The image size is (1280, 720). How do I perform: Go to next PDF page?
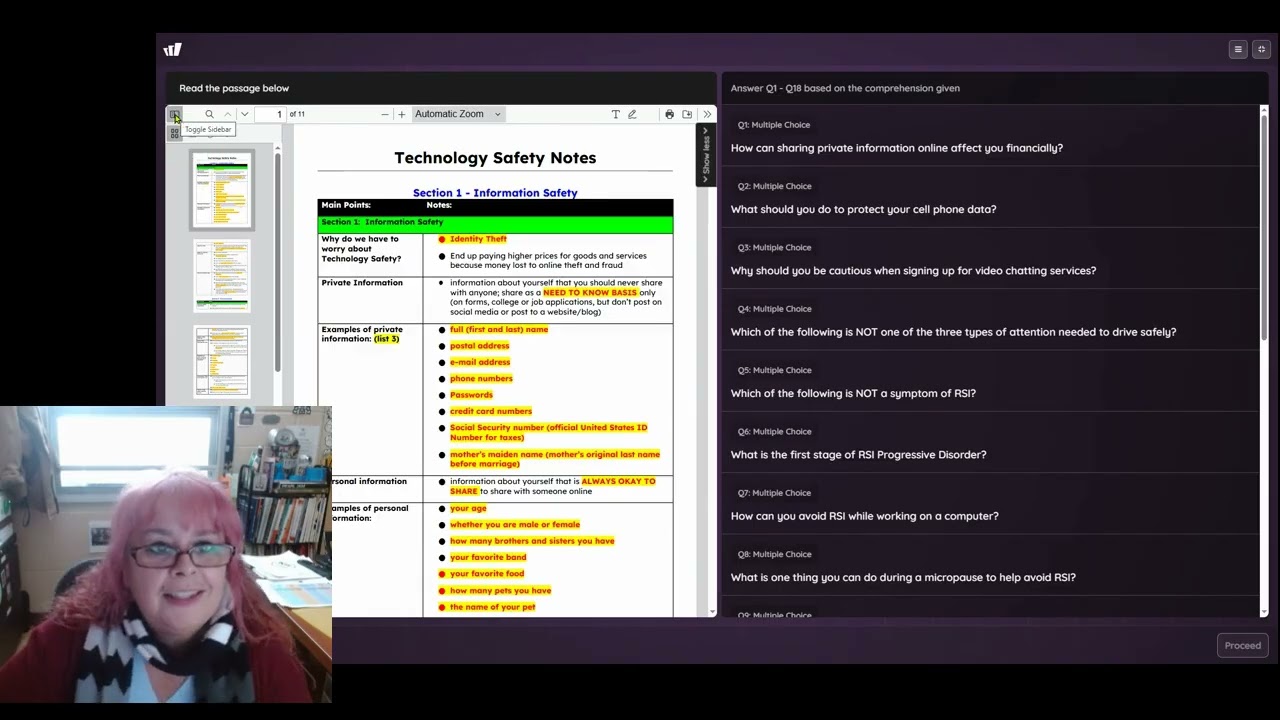[x=245, y=114]
